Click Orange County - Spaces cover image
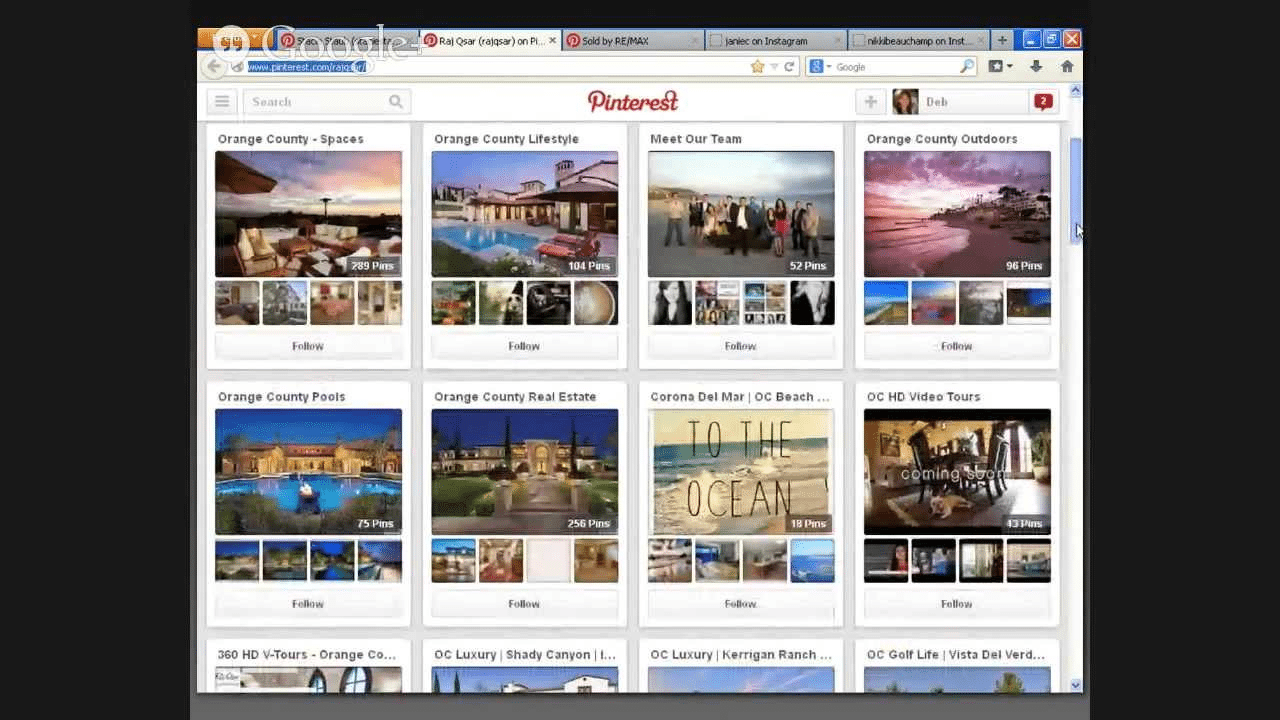This screenshot has width=1280, height=720. click(x=308, y=214)
